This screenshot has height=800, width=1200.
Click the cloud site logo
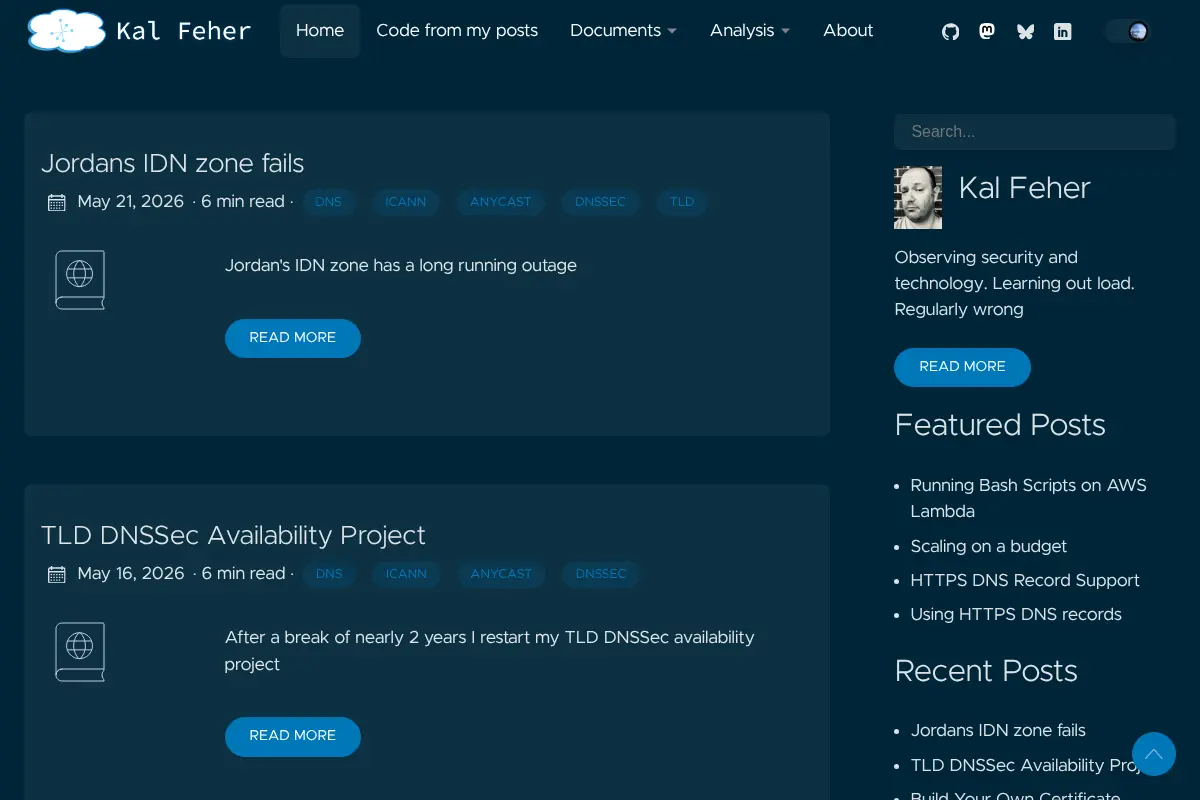coord(66,31)
